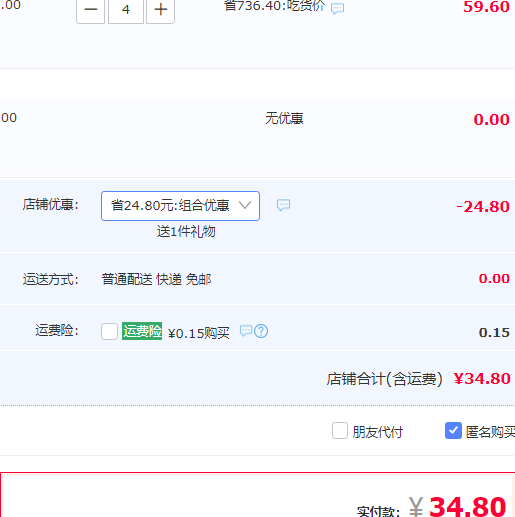Open comment bubble icon beside ¥0.15购买

click(x=246, y=331)
